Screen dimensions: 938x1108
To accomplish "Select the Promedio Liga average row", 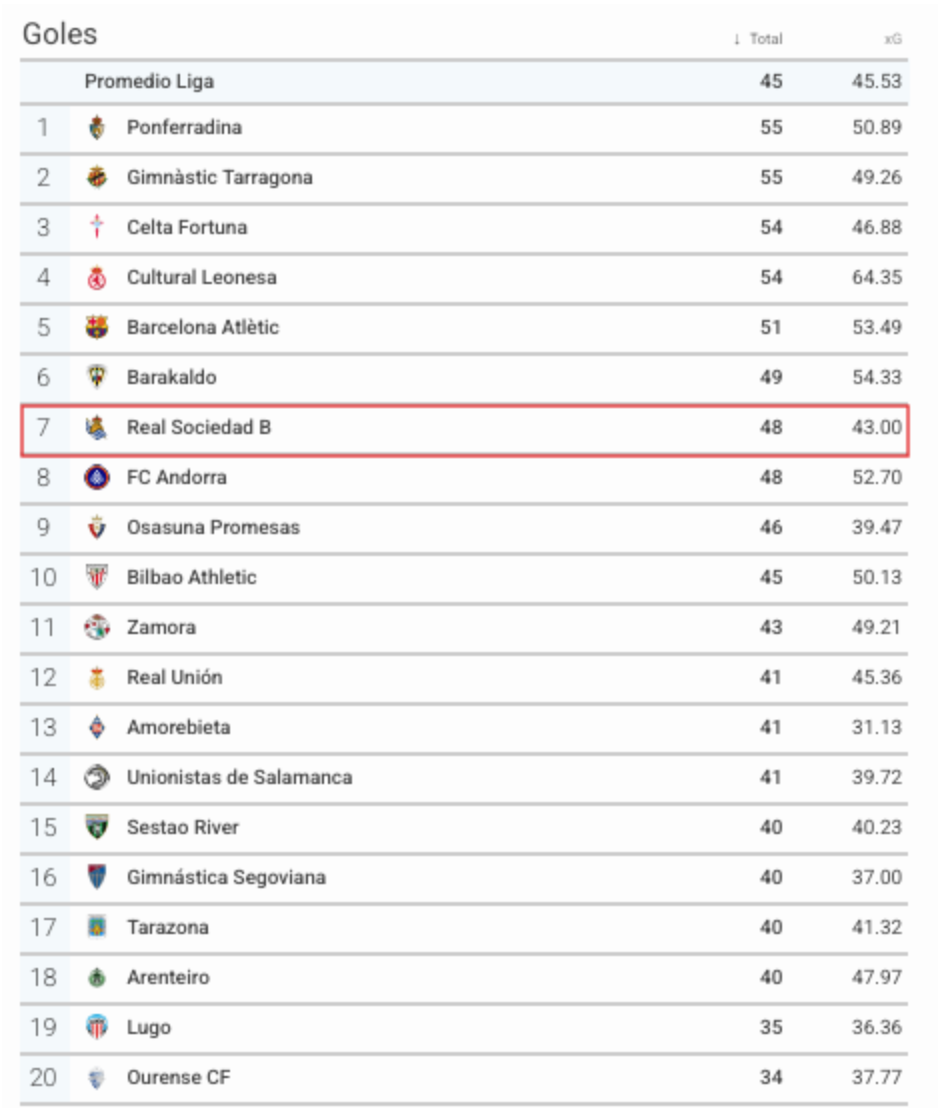I will pyautogui.click(x=464, y=81).
